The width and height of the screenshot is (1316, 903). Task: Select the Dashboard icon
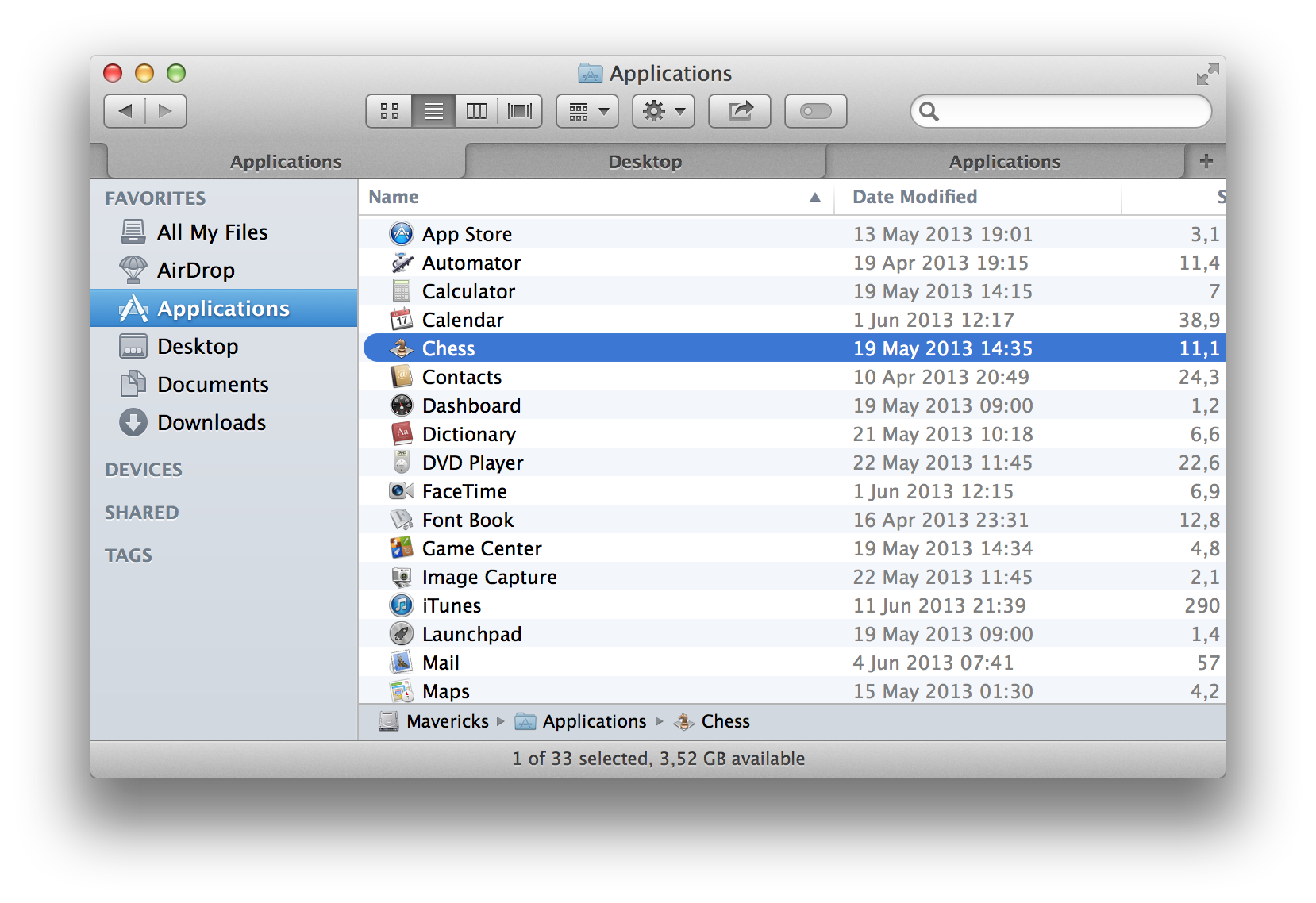[x=402, y=405]
